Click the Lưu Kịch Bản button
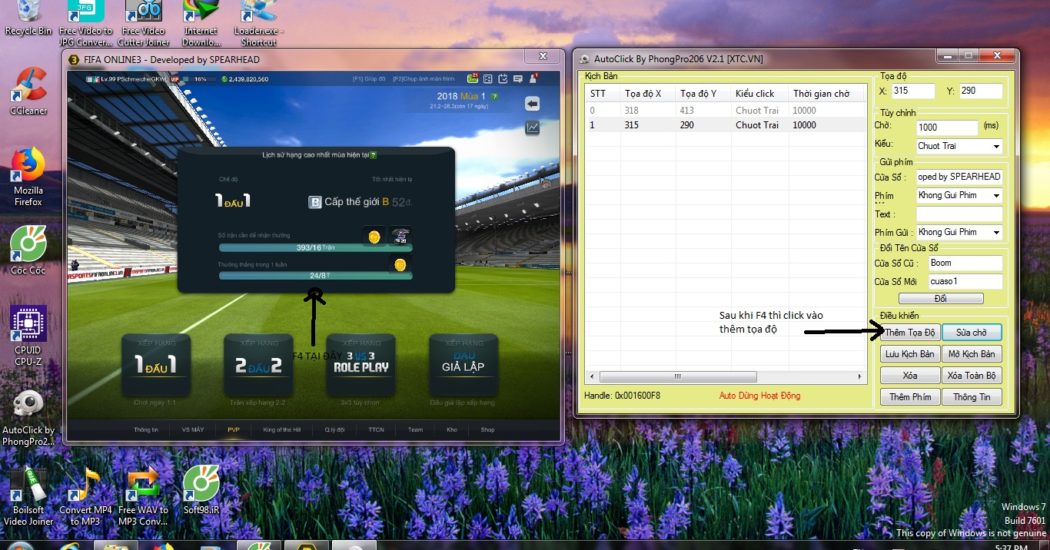The image size is (1050, 550). pos(909,354)
